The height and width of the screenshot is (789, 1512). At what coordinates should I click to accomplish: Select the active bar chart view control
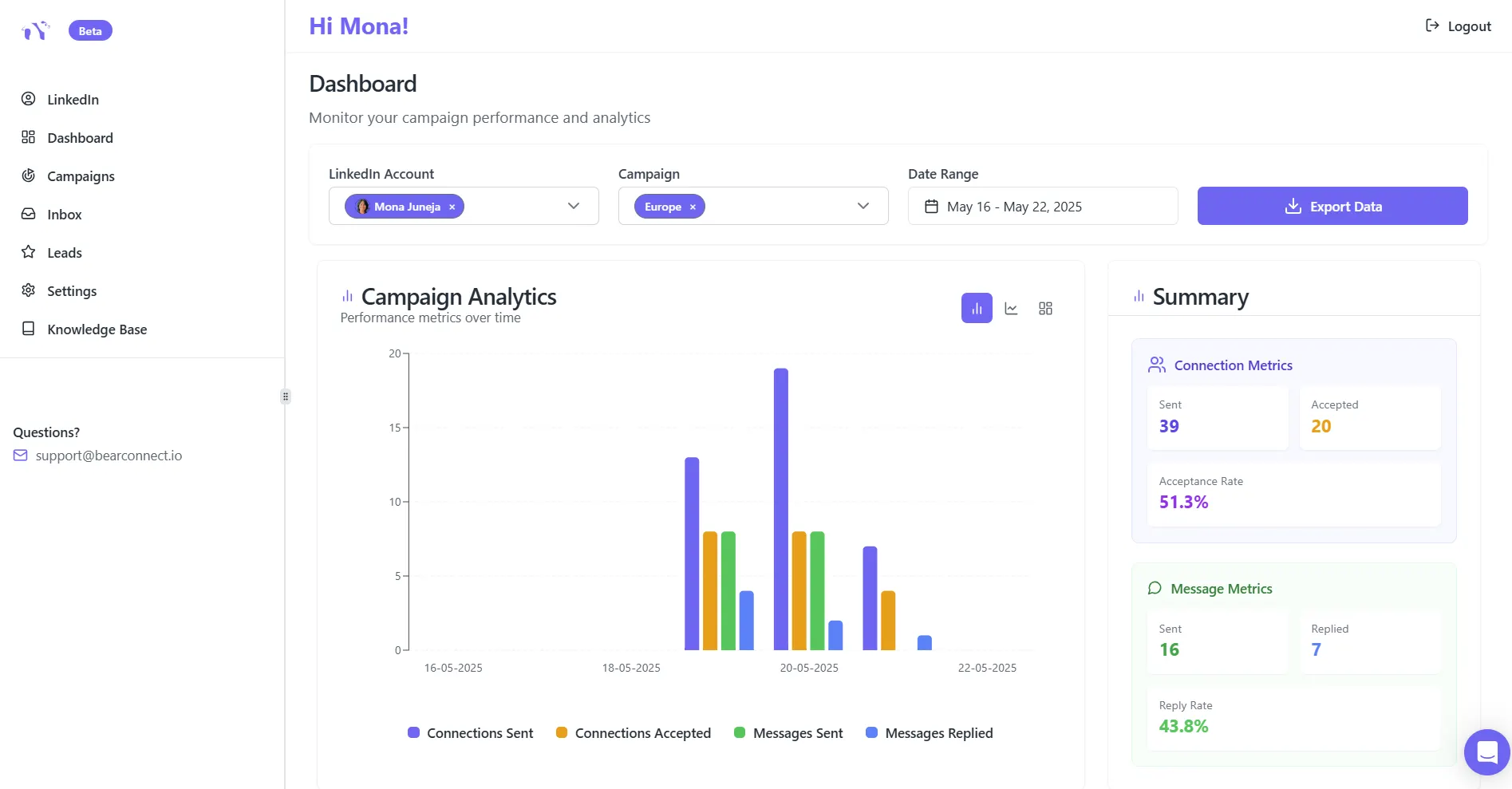point(976,308)
